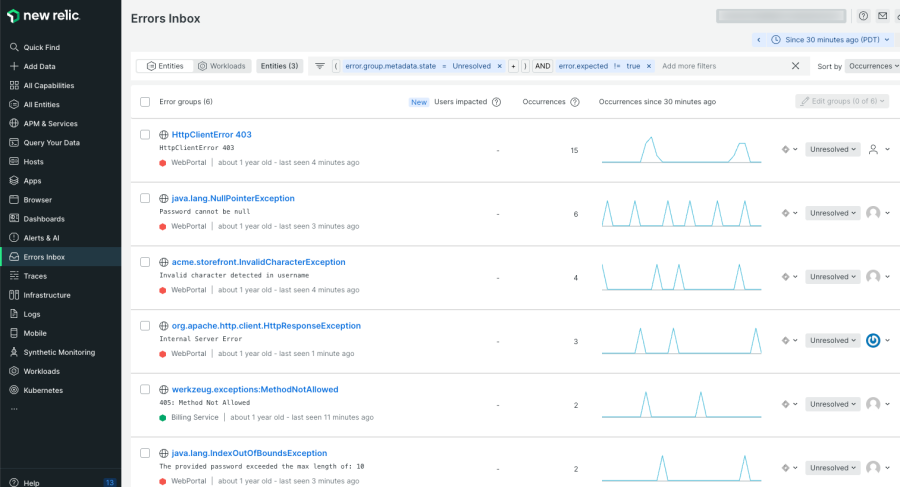Click Entities (3) button
Viewport: 900px width, 487px height.
click(280, 66)
